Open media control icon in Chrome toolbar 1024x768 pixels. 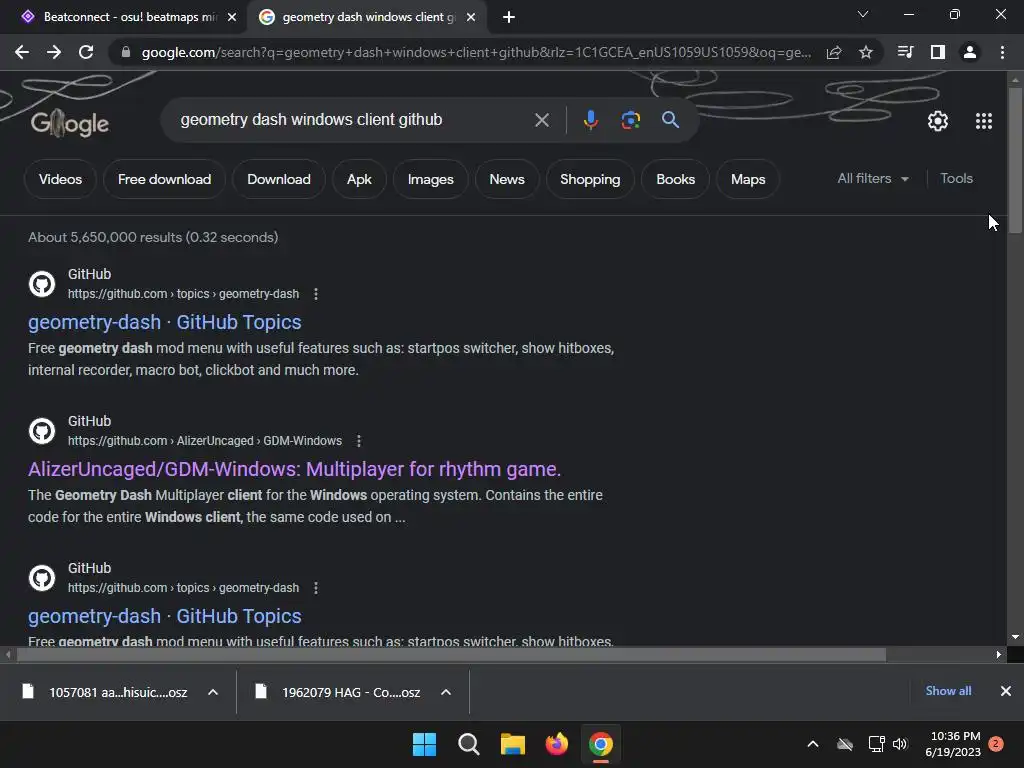[905, 52]
